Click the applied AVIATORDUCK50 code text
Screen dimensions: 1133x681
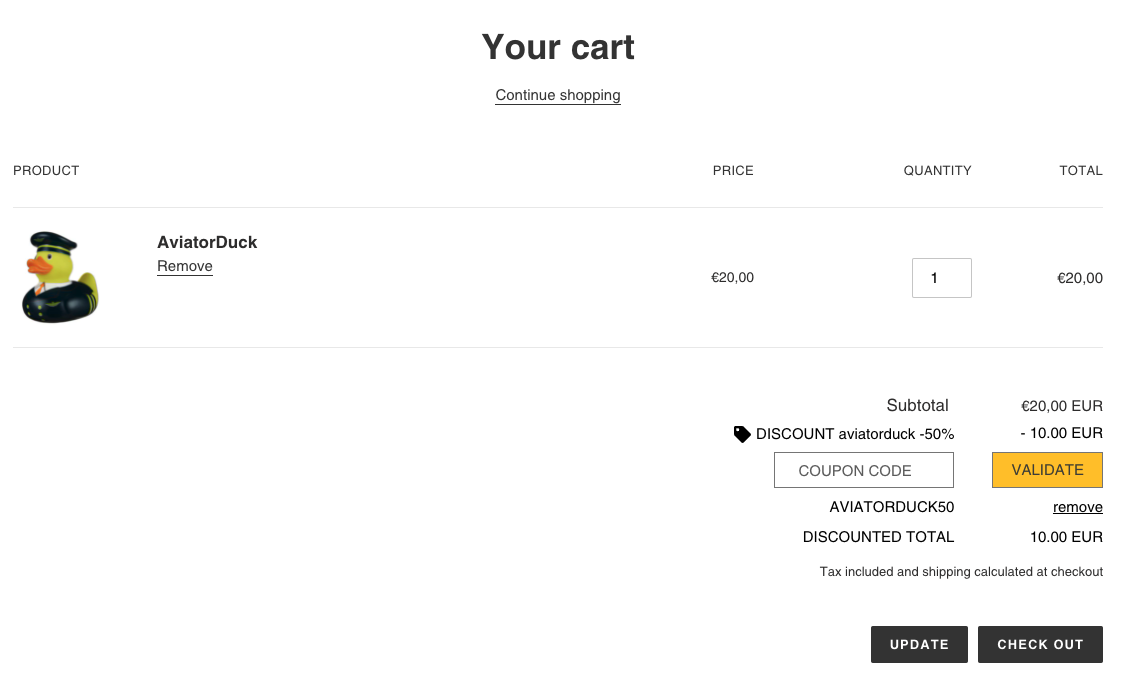(891, 507)
